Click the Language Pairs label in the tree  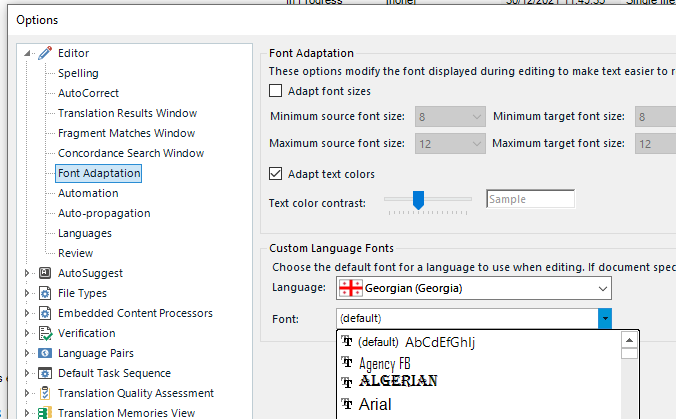96,353
